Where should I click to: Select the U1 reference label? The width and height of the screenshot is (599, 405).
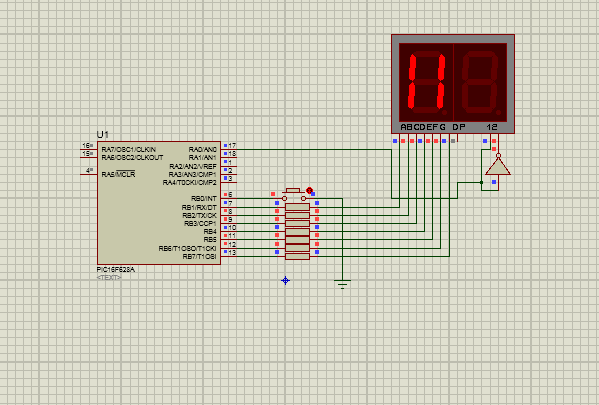pyautogui.click(x=102, y=134)
